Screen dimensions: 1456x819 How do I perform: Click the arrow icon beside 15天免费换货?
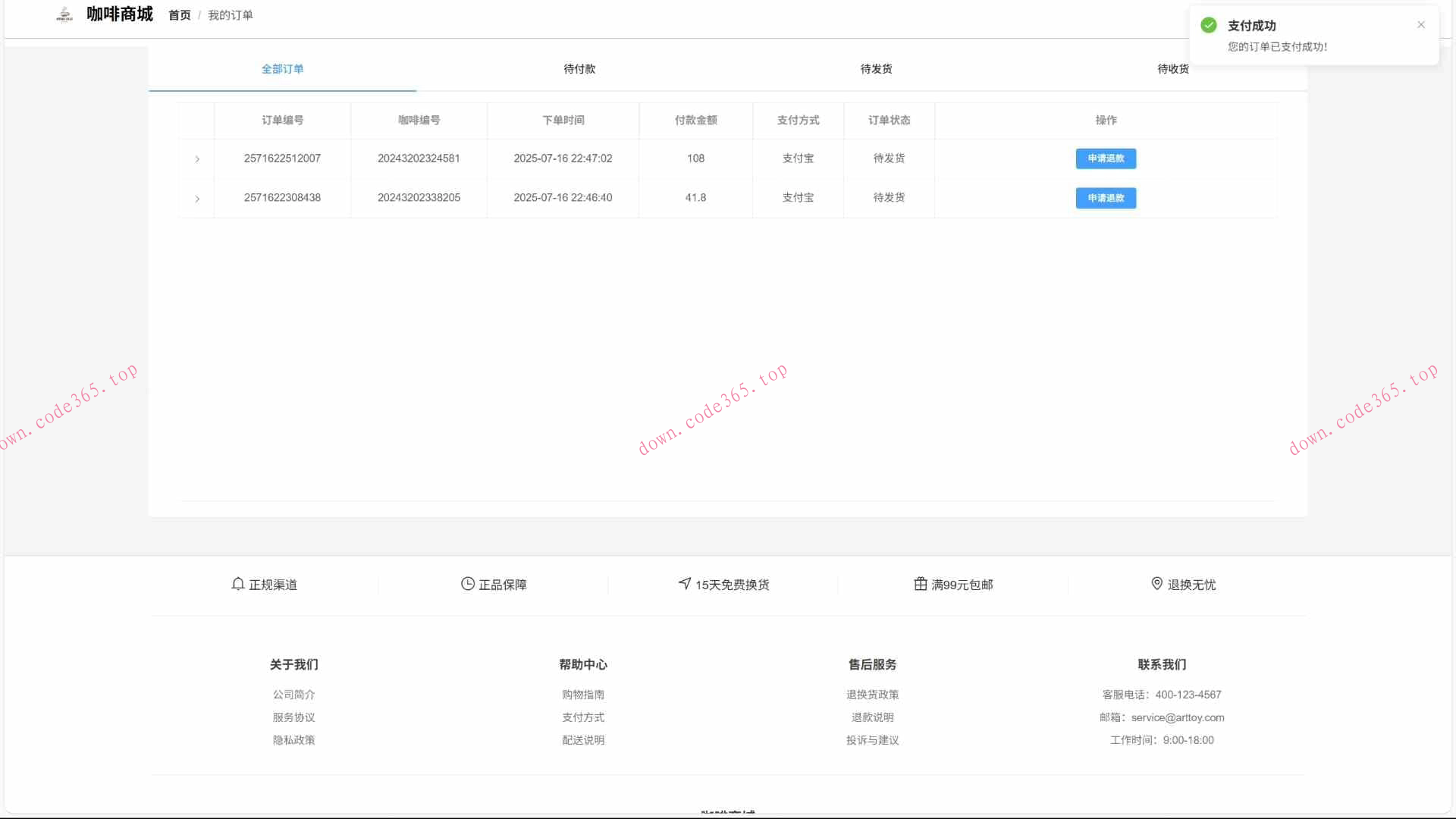point(685,583)
